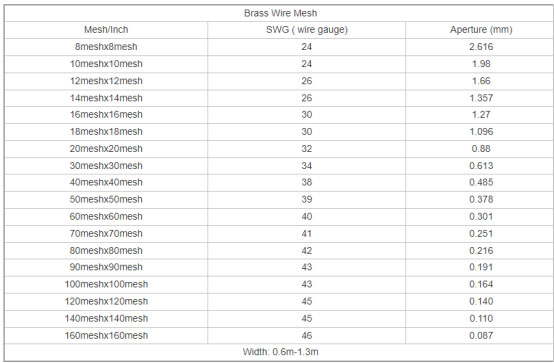Click the 40meshx40mesh cell
This screenshot has height=363, width=554.
106,182
